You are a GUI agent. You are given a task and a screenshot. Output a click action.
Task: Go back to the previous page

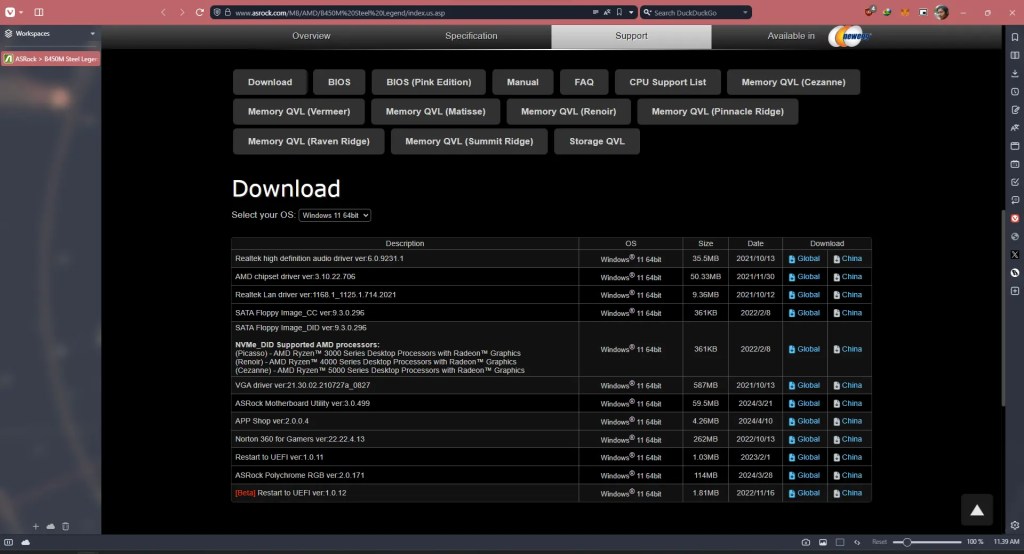tap(163, 12)
